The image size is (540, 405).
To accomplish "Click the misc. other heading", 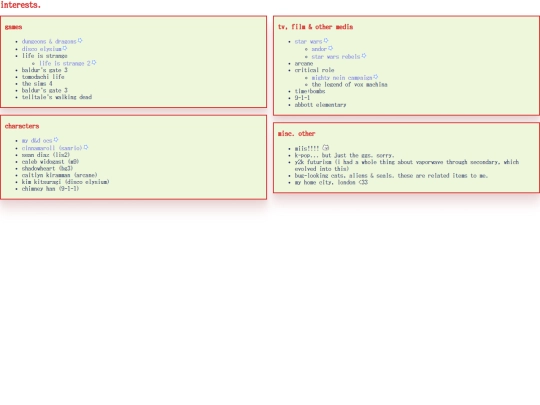I will tap(297, 134).
